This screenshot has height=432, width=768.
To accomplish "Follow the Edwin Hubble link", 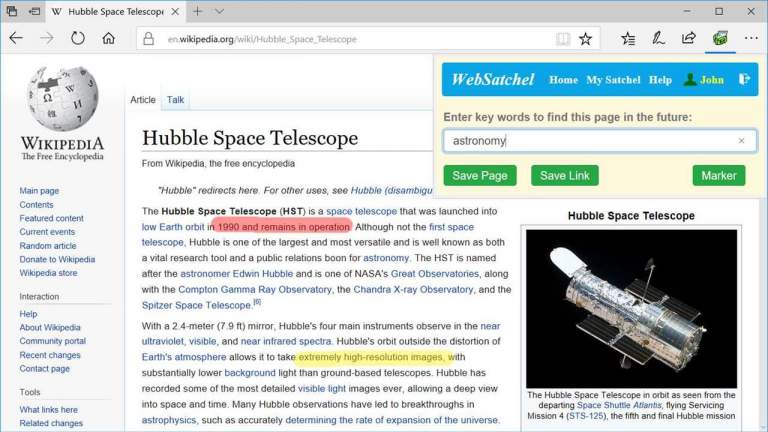I will coord(263,274).
